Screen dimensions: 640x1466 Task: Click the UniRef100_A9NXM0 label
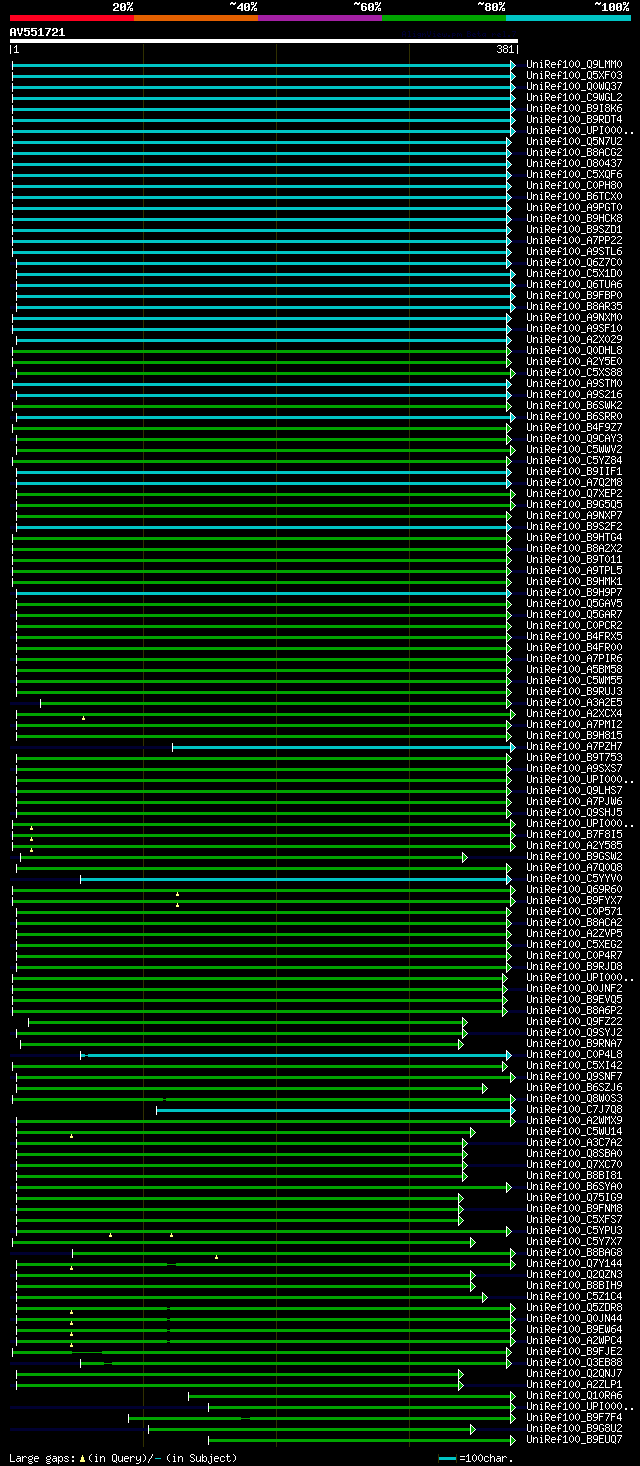pos(574,318)
